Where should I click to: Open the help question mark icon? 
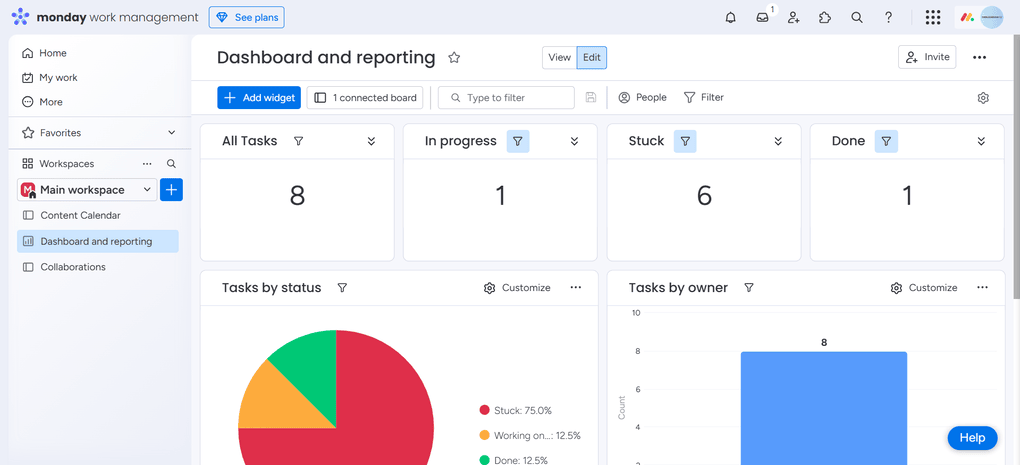pos(889,18)
